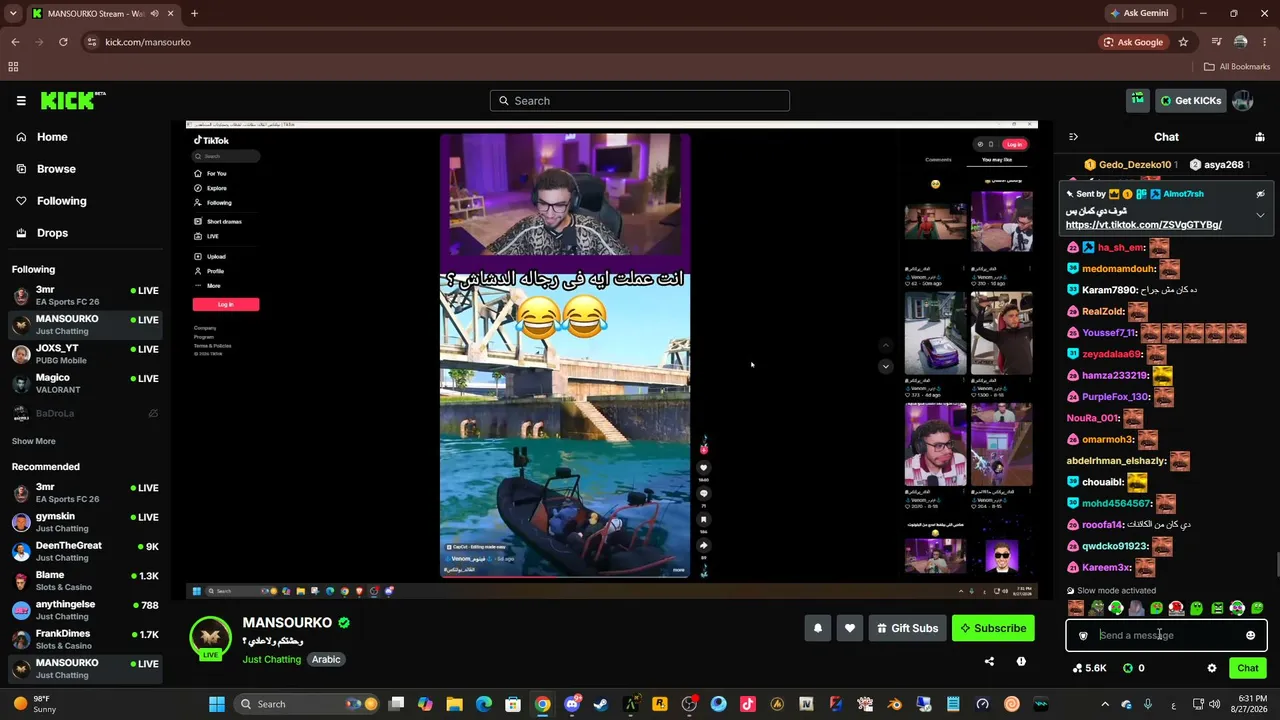
Task: Share the stream via share icon
Action: click(x=989, y=661)
